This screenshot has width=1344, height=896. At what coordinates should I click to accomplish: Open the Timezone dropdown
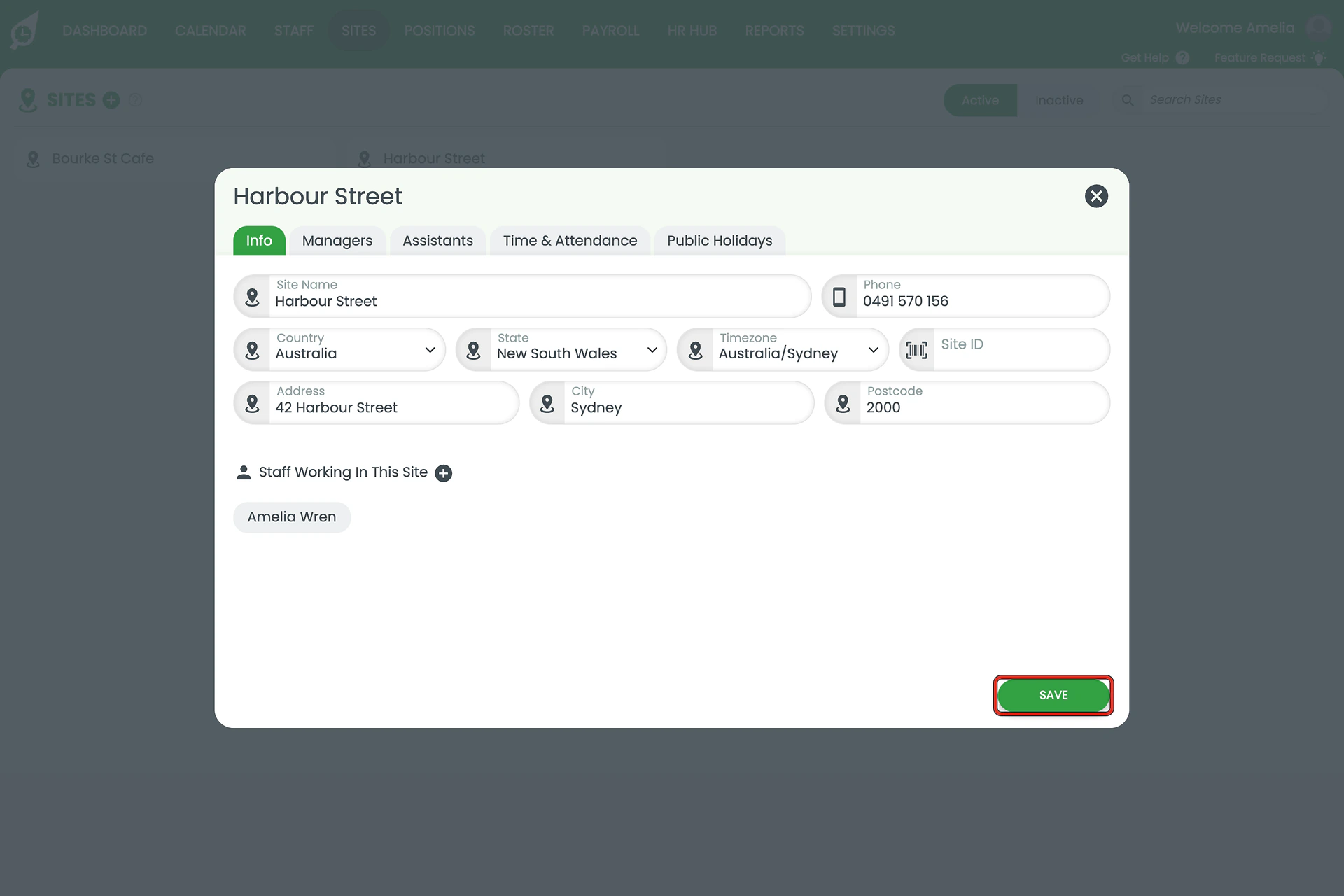tap(783, 349)
